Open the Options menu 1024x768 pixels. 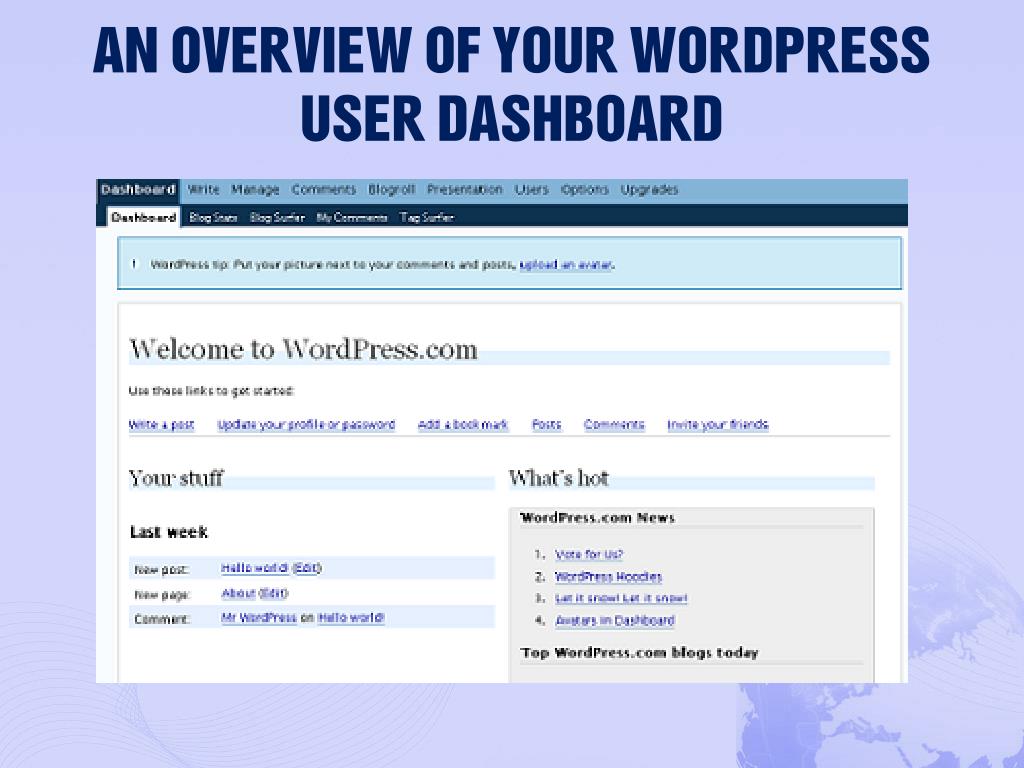click(584, 190)
